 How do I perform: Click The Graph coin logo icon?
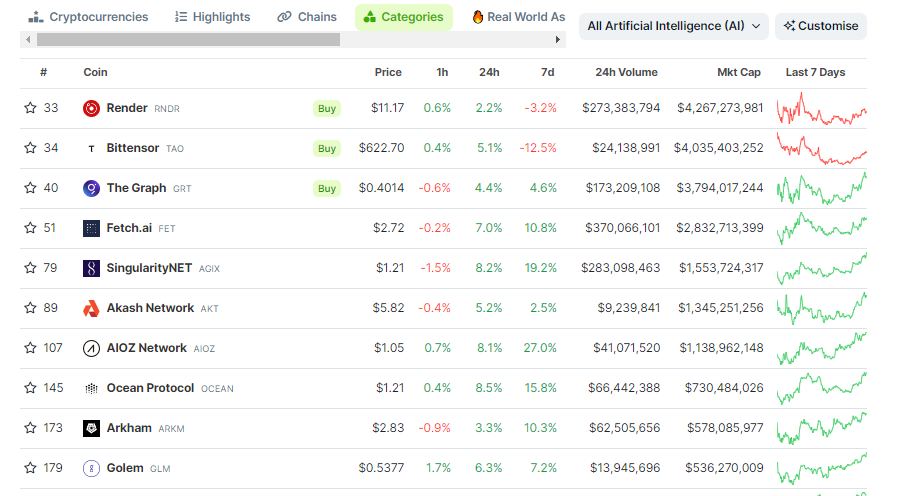tap(91, 188)
